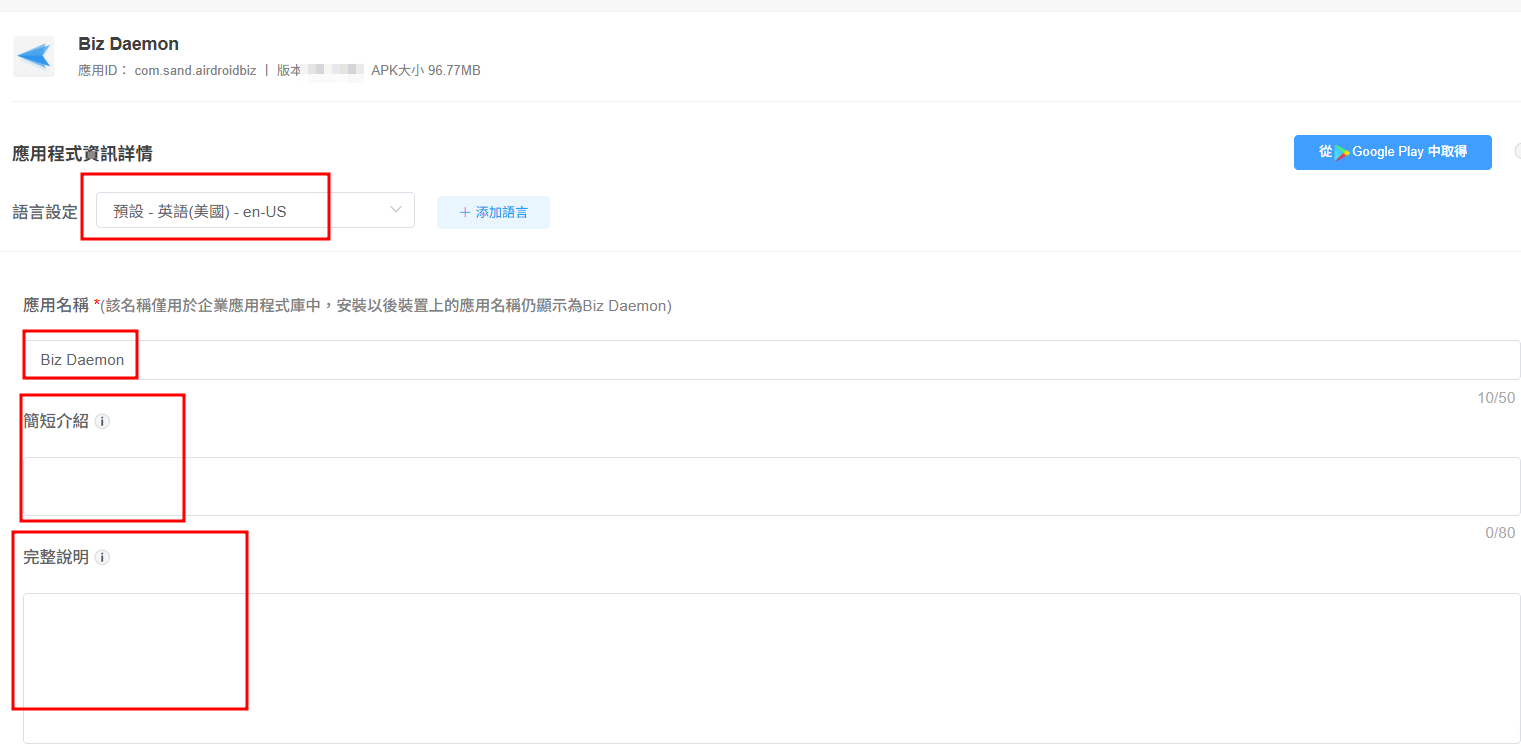Click the Google Play logo icon in button
1521x746 pixels.
[x=1342, y=152]
